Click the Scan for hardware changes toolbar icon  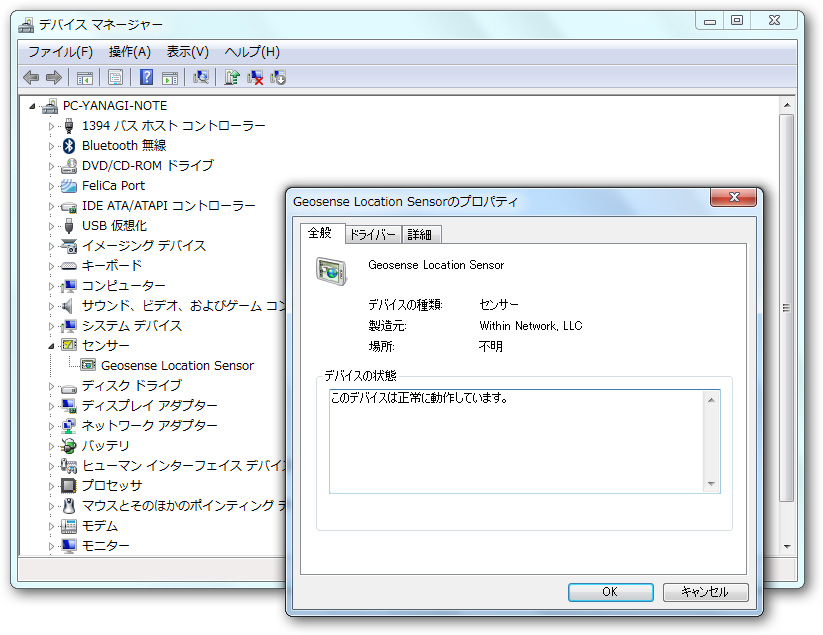click(x=200, y=78)
